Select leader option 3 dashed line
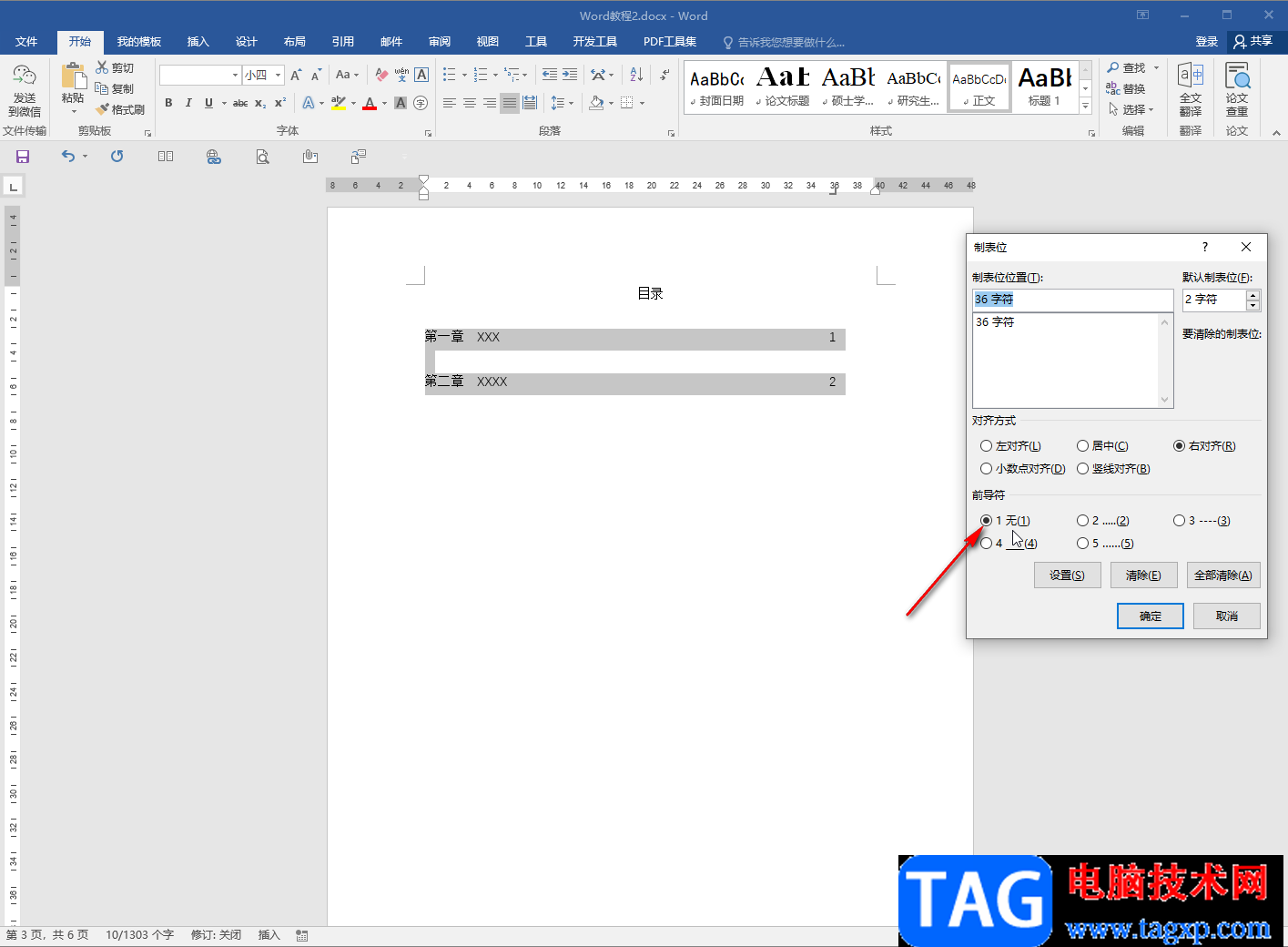The height and width of the screenshot is (947, 1288). tap(1180, 521)
